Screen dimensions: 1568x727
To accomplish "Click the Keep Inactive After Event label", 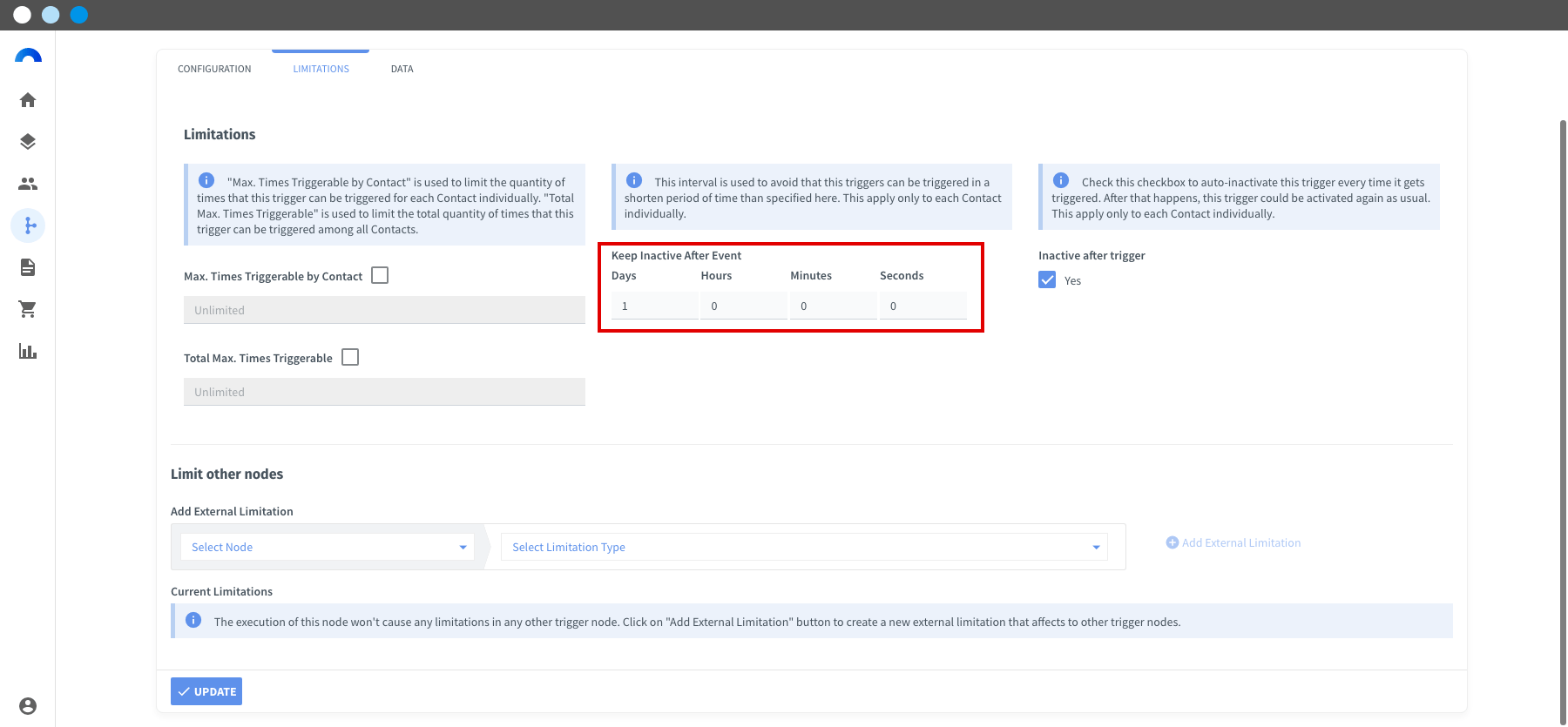I will click(676, 255).
